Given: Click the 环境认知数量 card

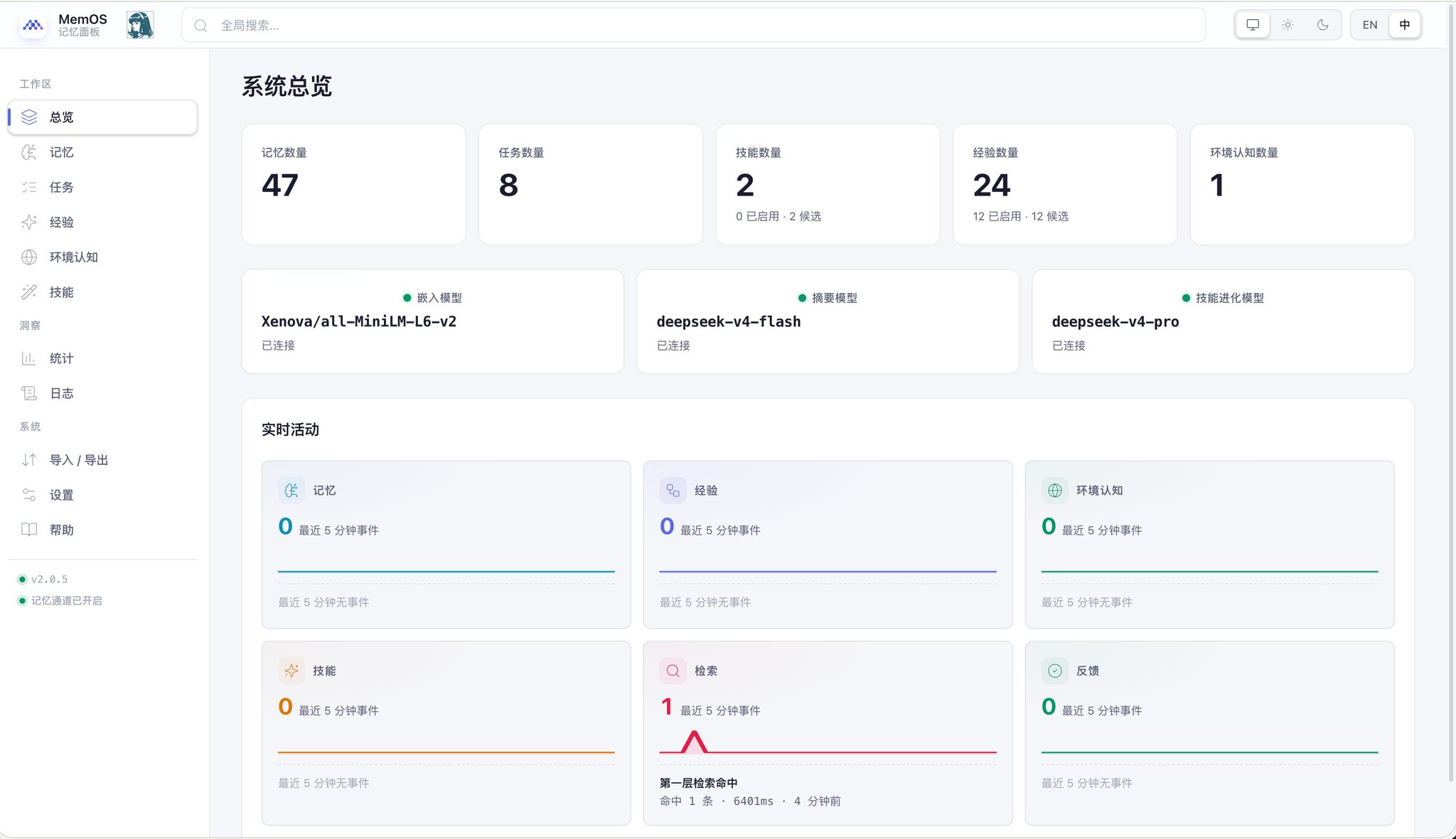Looking at the screenshot, I should pyautogui.click(x=1302, y=184).
